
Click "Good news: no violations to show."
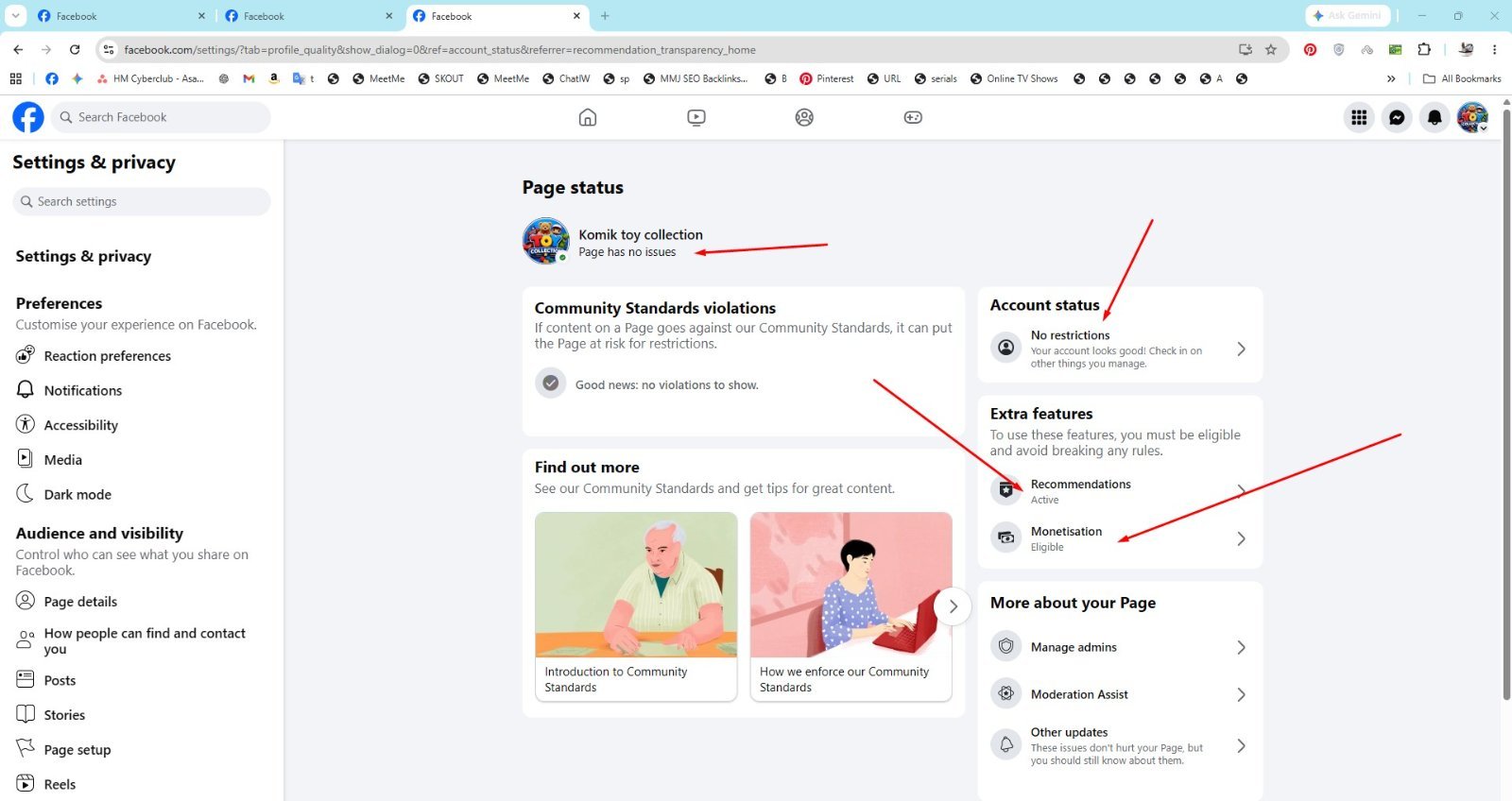666,384
